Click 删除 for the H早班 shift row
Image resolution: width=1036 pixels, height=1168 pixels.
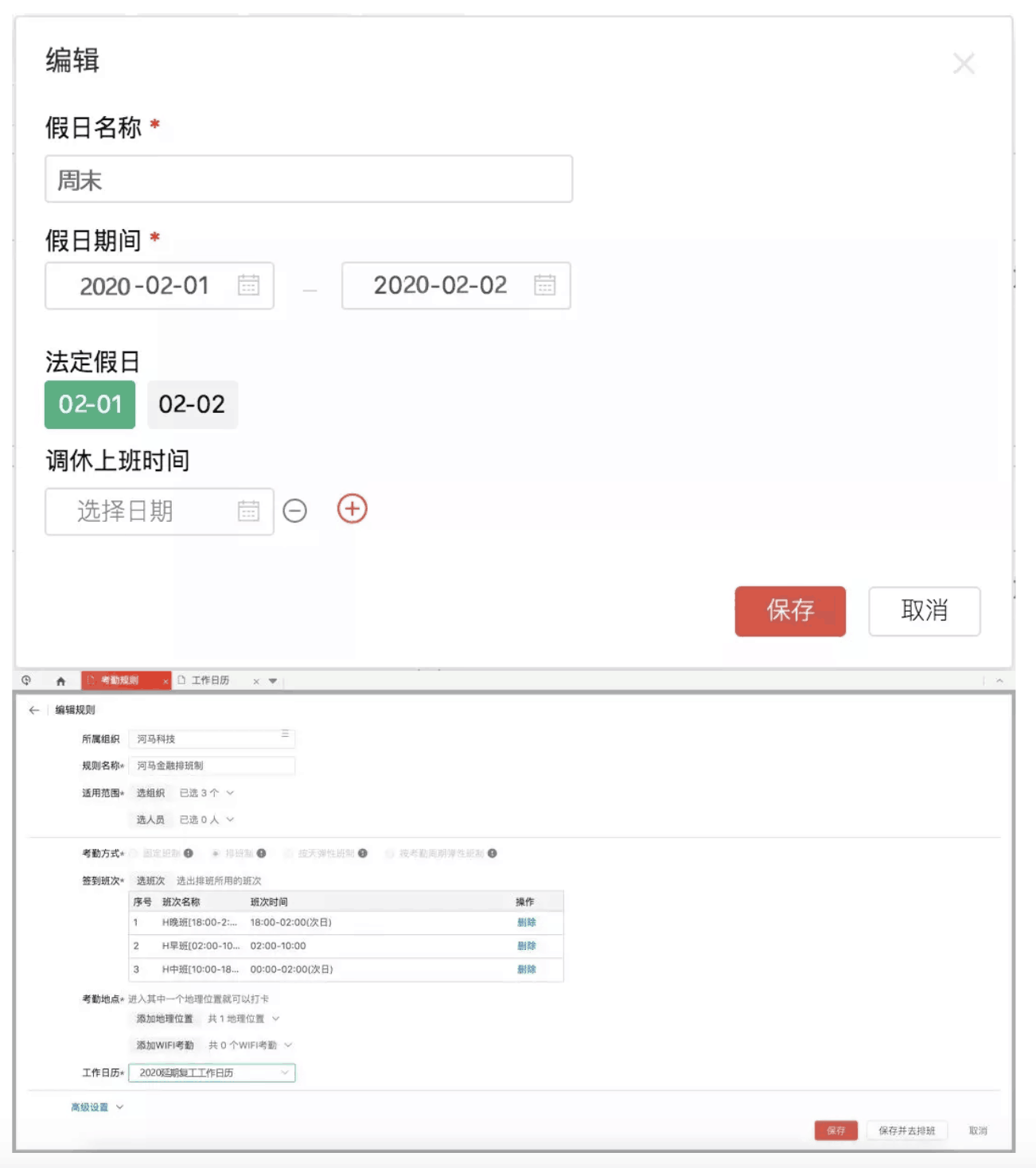click(x=526, y=946)
